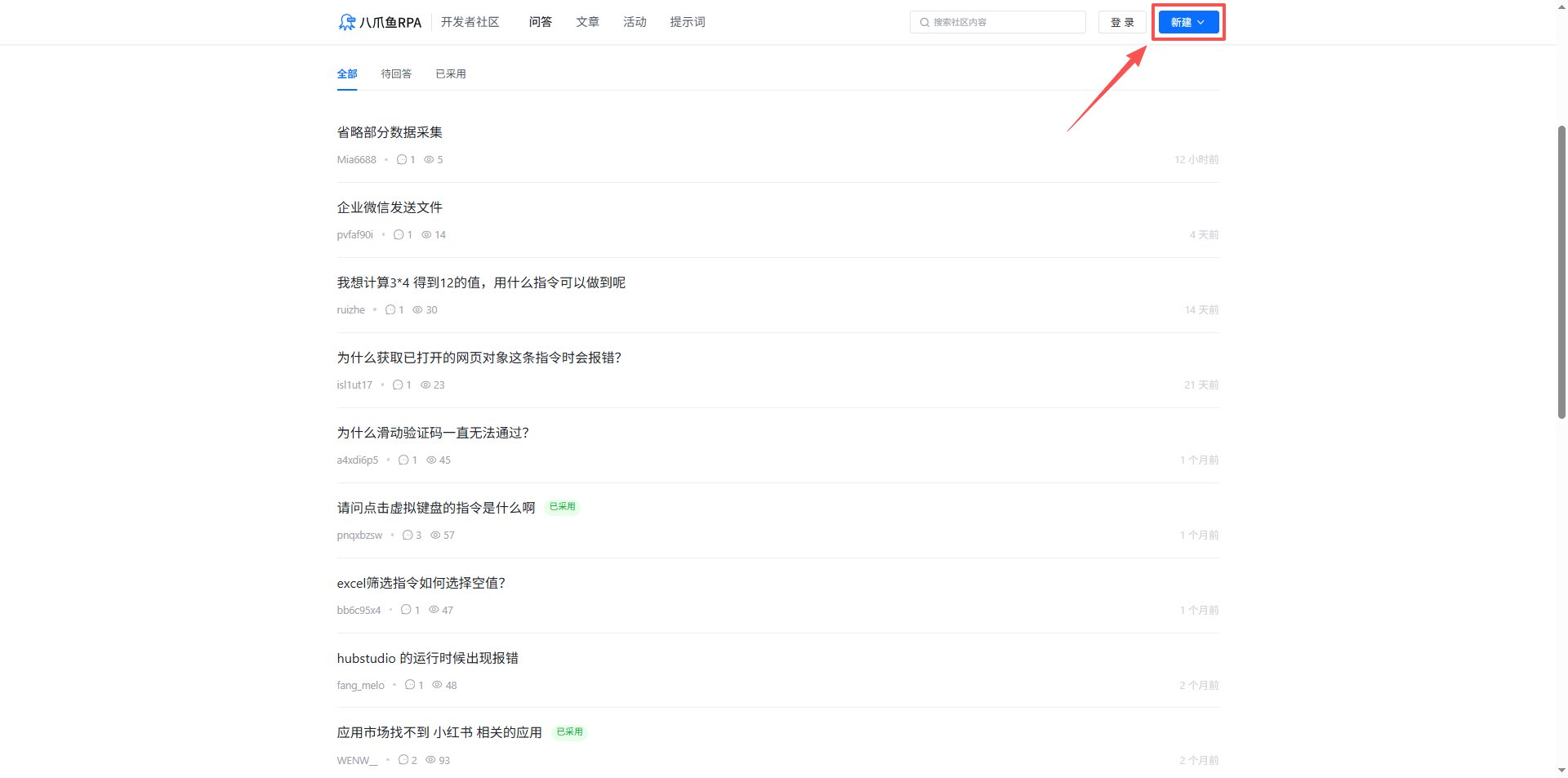Image resolution: width=1568 pixels, height=778 pixels.
Task: Click 已采用 badge on 虚拟键盘 question
Action: click(x=563, y=507)
